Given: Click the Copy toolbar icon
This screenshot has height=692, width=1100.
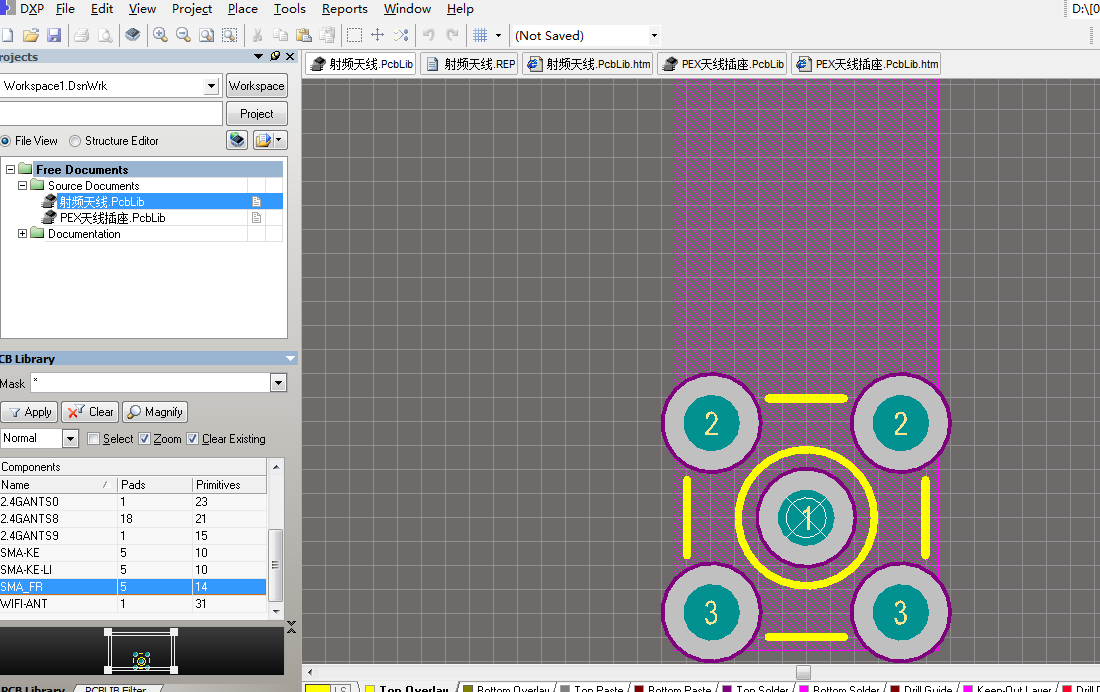Looking at the screenshot, I should (x=281, y=35).
